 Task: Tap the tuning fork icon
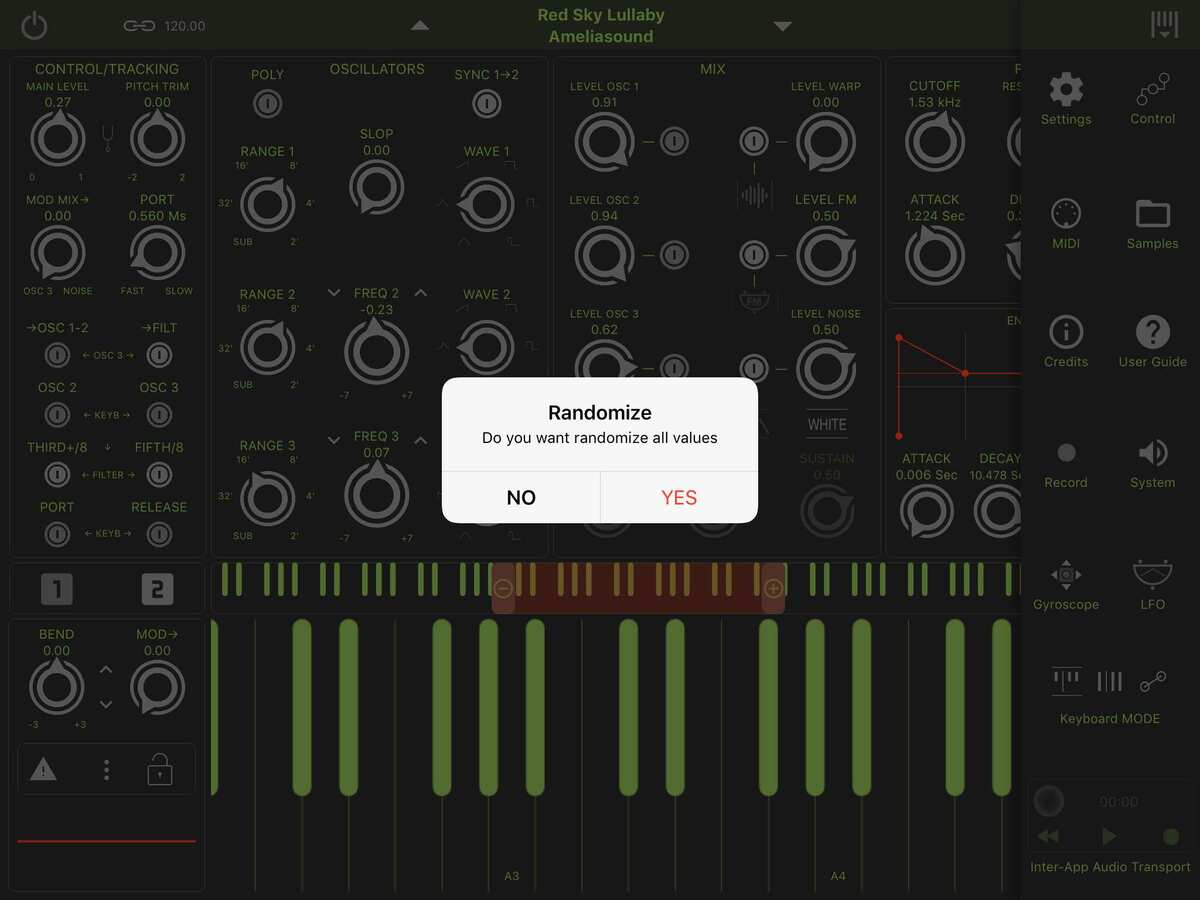[108, 137]
